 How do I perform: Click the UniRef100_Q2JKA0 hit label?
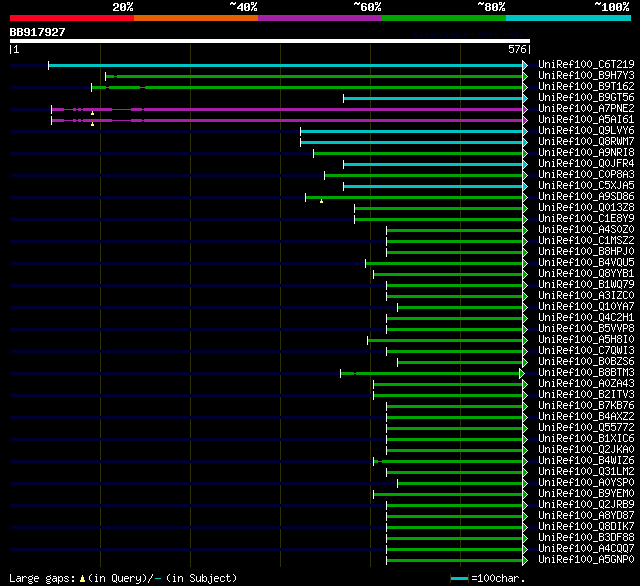(x=586, y=450)
